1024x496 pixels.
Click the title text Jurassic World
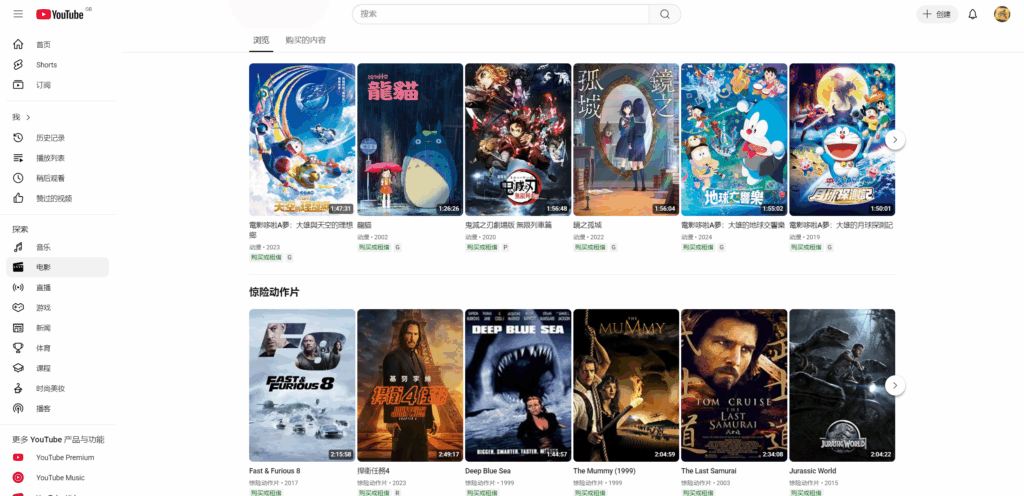pyautogui.click(x=812, y=471)
